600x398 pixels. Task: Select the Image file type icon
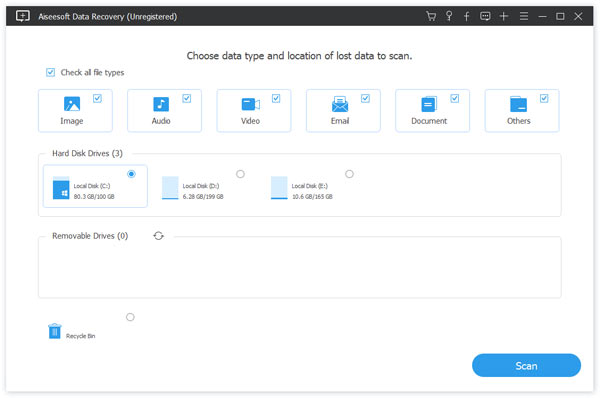pyautogui.click(x=72, y=104)
